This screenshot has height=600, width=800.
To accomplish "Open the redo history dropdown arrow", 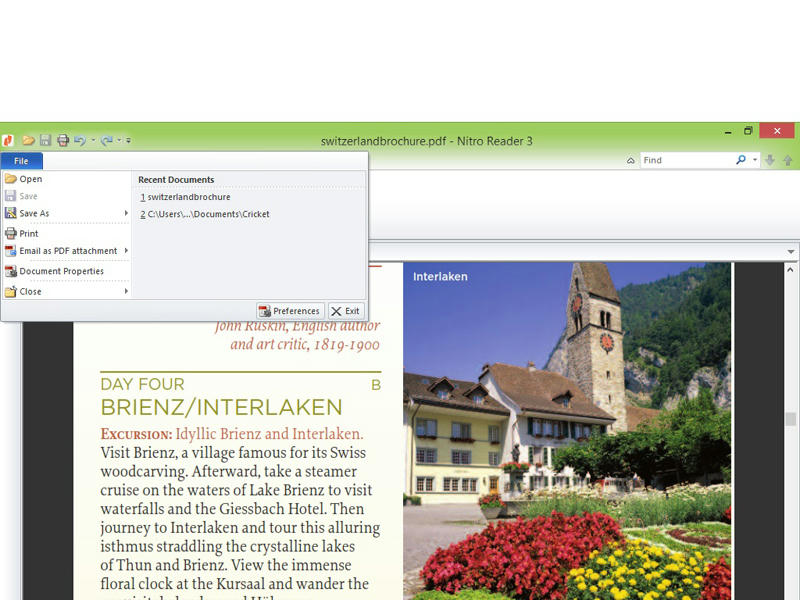I will pyautogui.click(x=119, y=140).
